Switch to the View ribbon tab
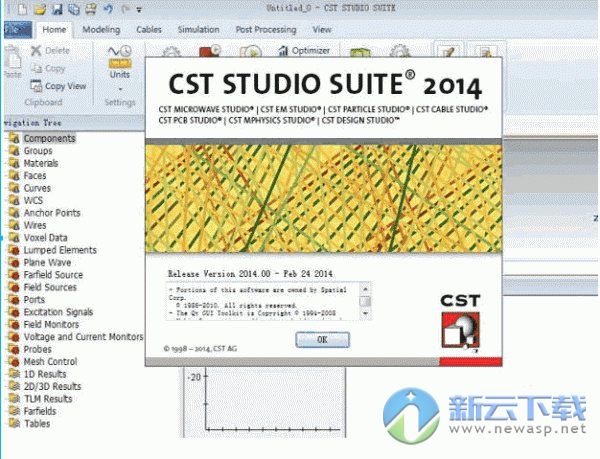This screenshot has width=600, height=459. (x=322, y=30)
